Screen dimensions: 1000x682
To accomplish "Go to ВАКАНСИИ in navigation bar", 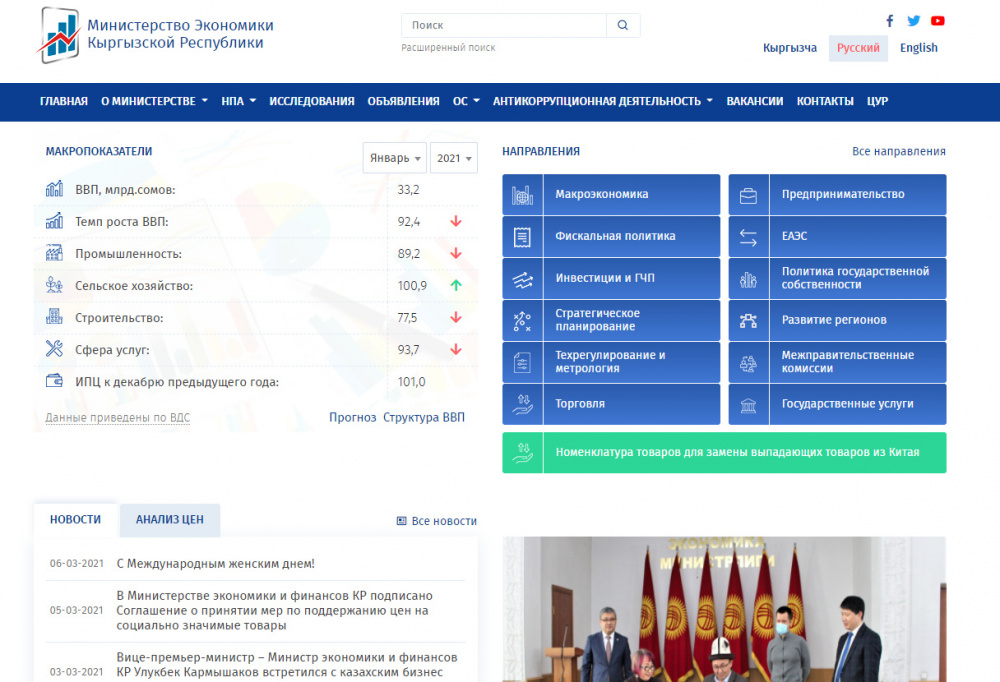I will [755, 101].
